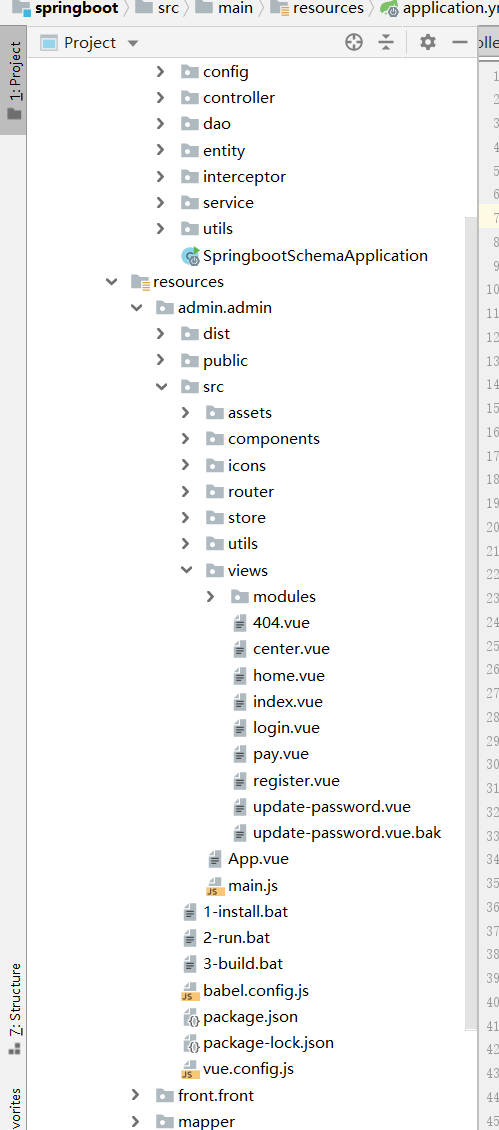This screenshot has height=1130, width=499.
Task: Hide the Project panel with minimize icon
Action: 460,43
